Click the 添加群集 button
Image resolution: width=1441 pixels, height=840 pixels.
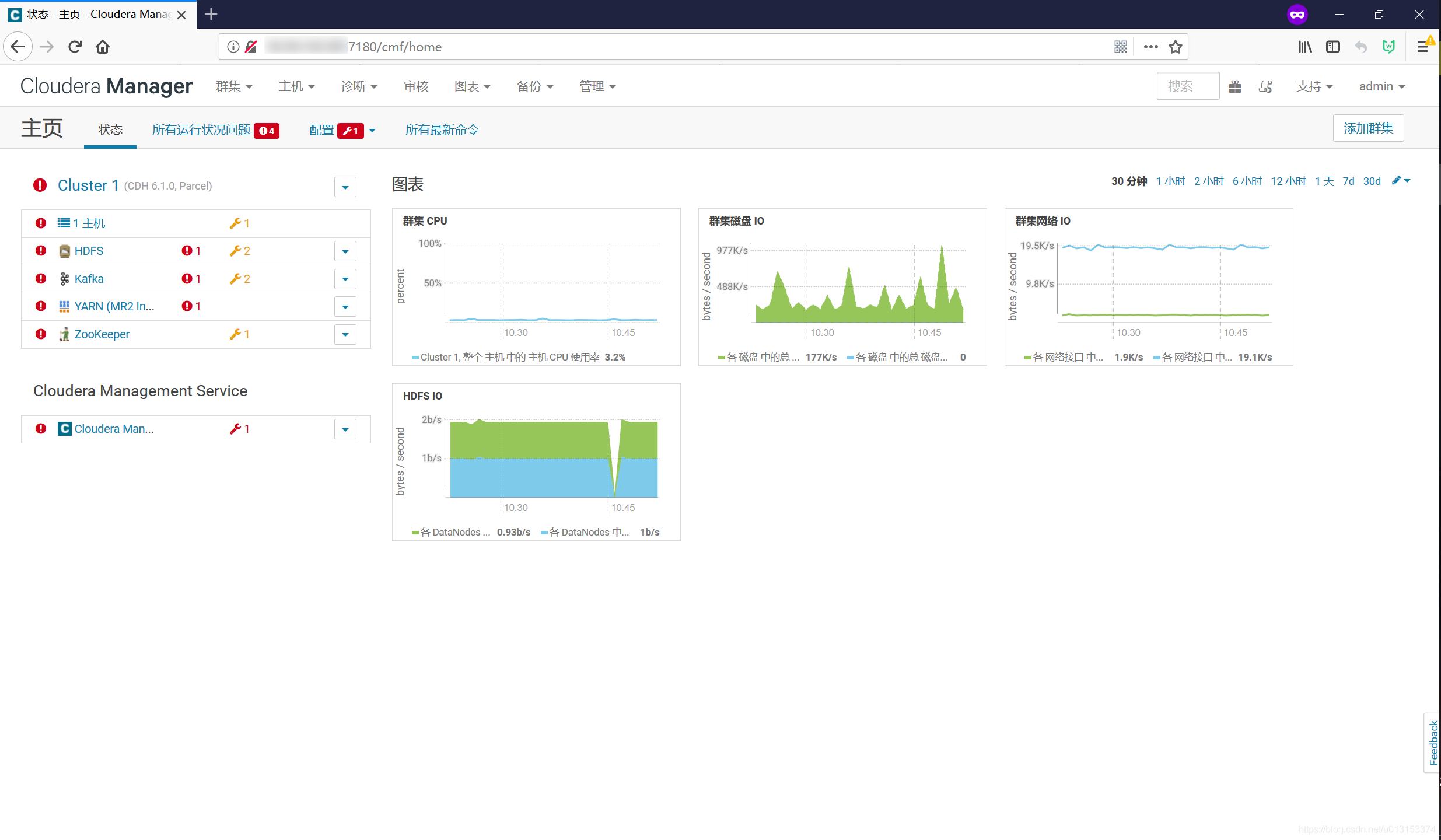coord(1368,128)
